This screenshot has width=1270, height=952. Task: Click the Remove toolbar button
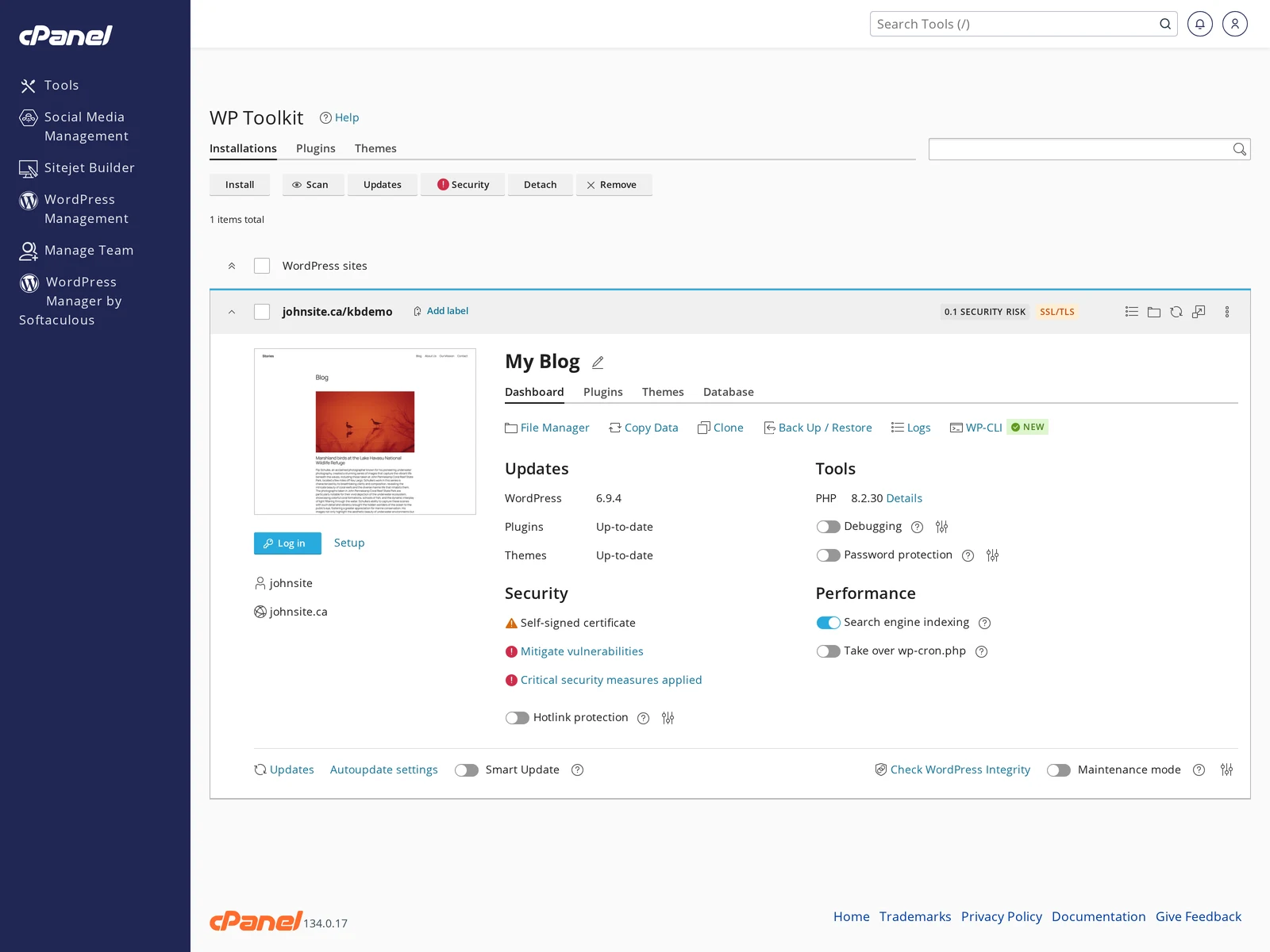pos(614,185)
